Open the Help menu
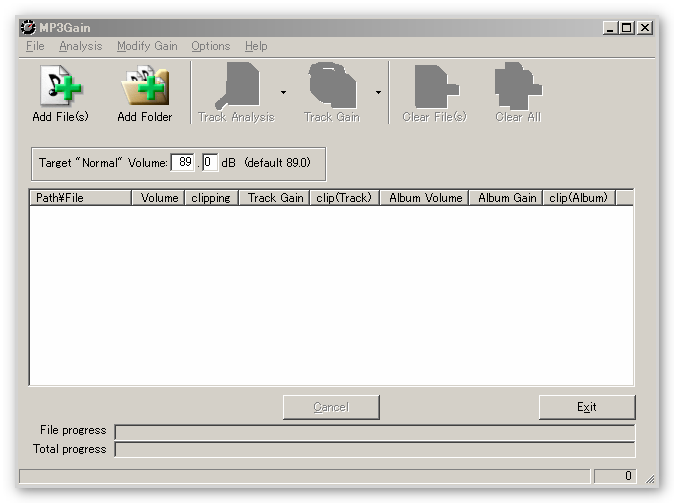 (256, 46)
